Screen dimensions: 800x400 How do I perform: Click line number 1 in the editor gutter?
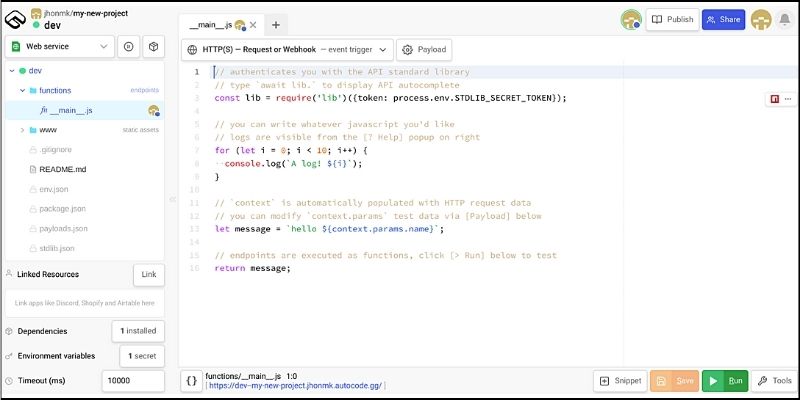pyautogui.click(x=197, y=72)
